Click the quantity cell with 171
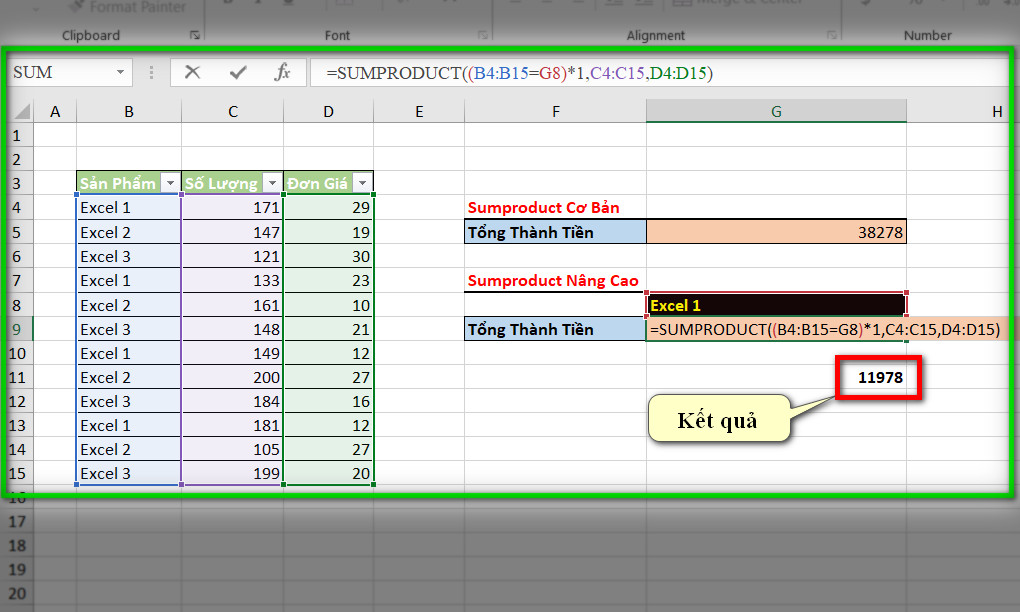1020x612 pixels. pos(232,207)
